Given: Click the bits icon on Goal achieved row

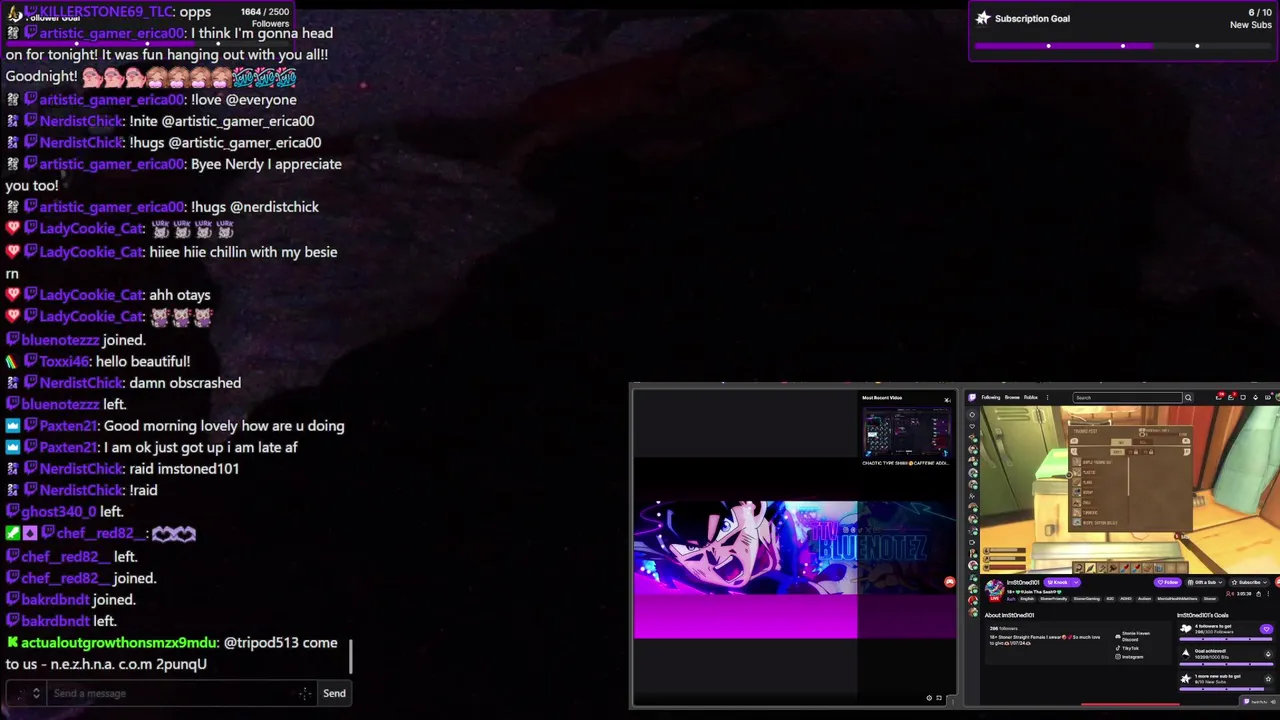Looking at the screenshot, I should [x=1268, y=654].
